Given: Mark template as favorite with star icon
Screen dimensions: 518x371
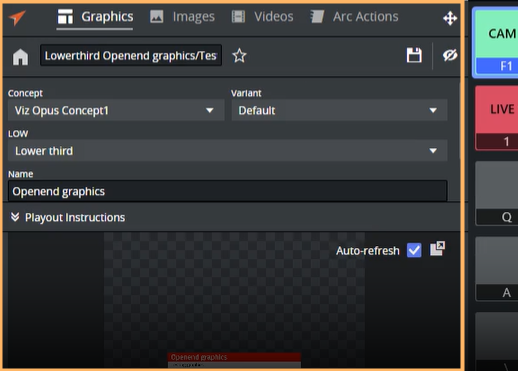Looking at the screenshot, I should 239,56.
